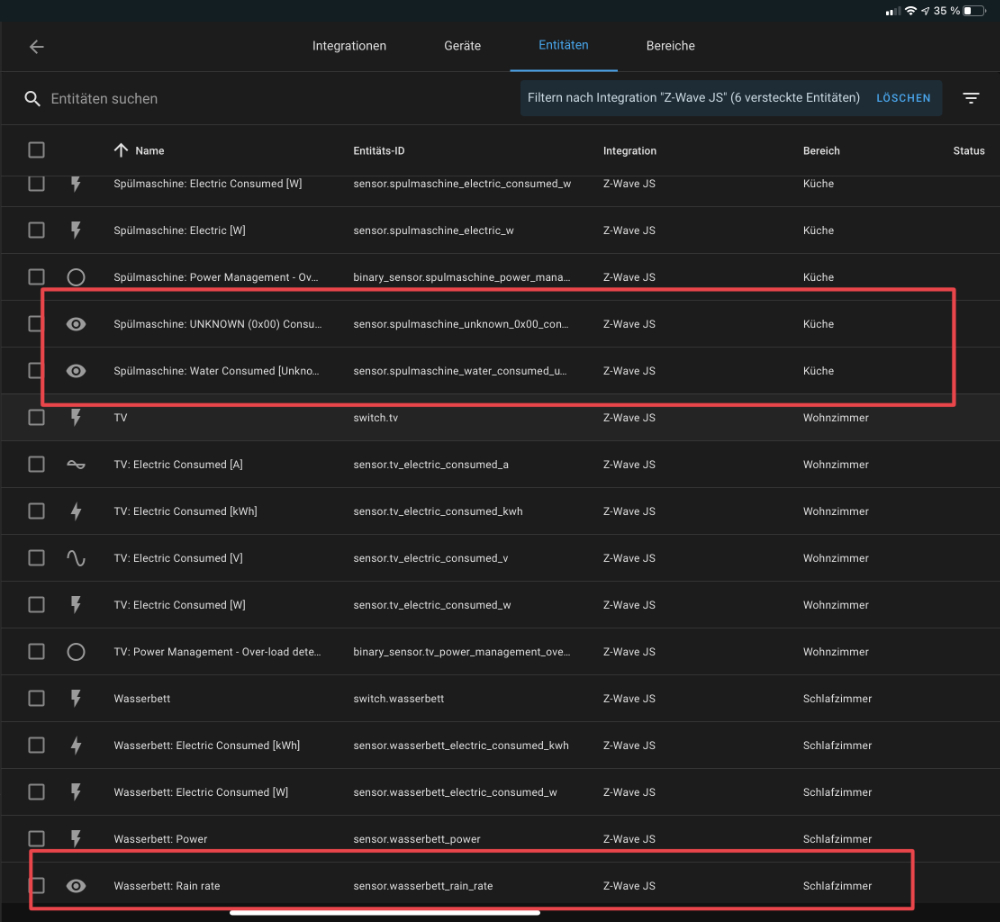Click the back arrow icon
1000x922 pixels.
click(x=37, y=47)
